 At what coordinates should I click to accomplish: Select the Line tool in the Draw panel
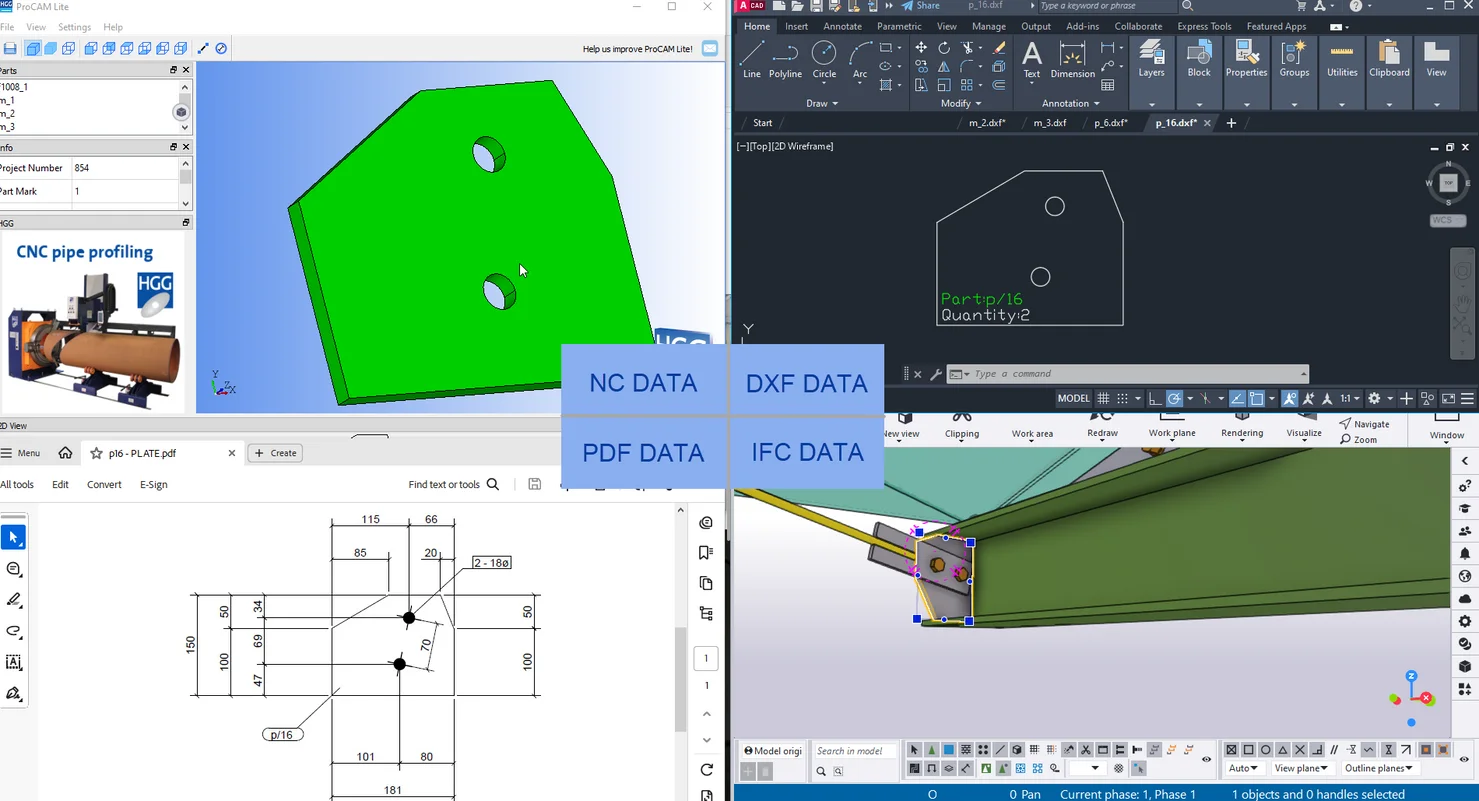(751, 62)
